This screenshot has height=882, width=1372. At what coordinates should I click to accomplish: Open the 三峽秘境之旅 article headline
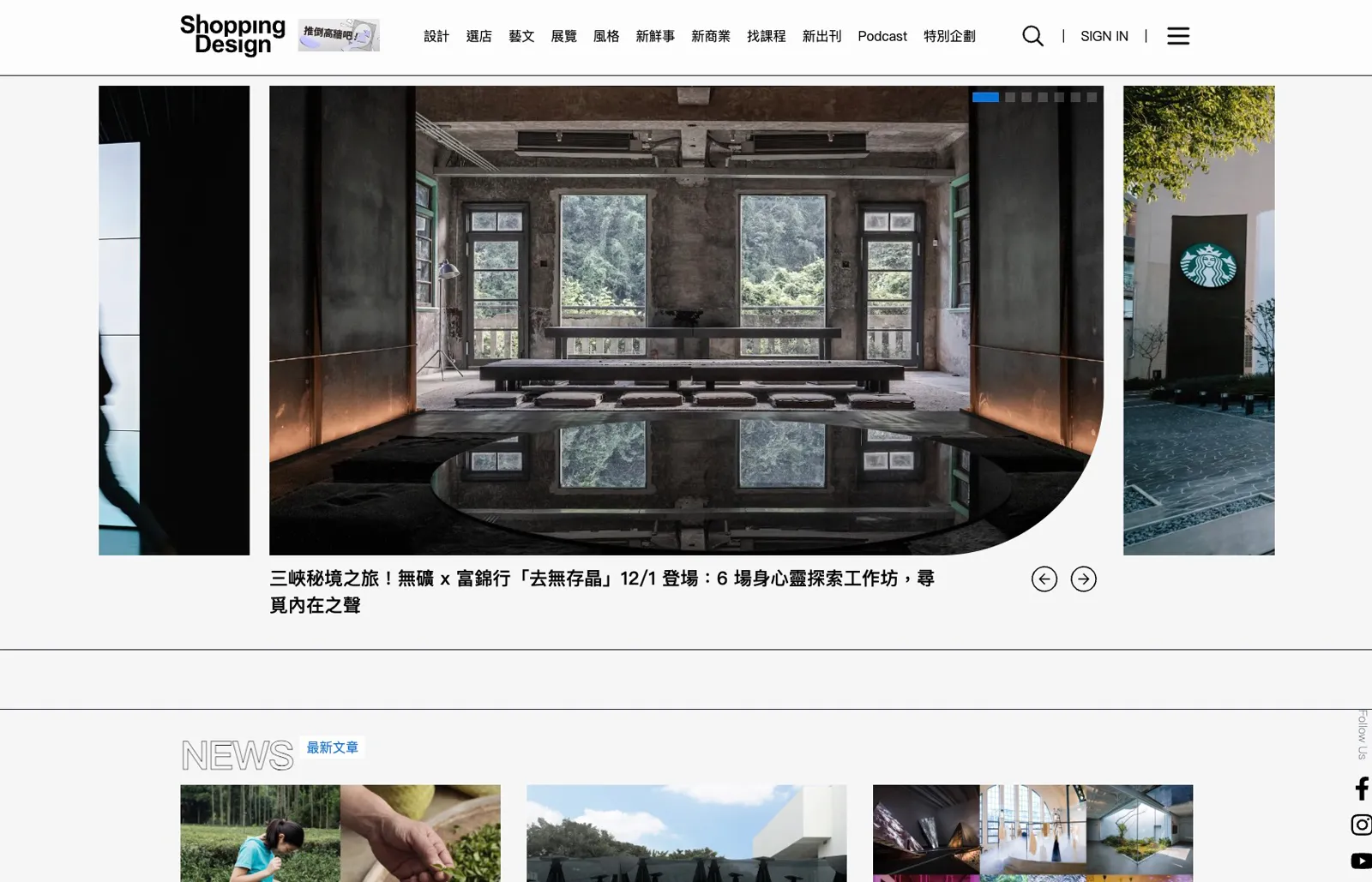pyautogui.click(x=602, y=591)
